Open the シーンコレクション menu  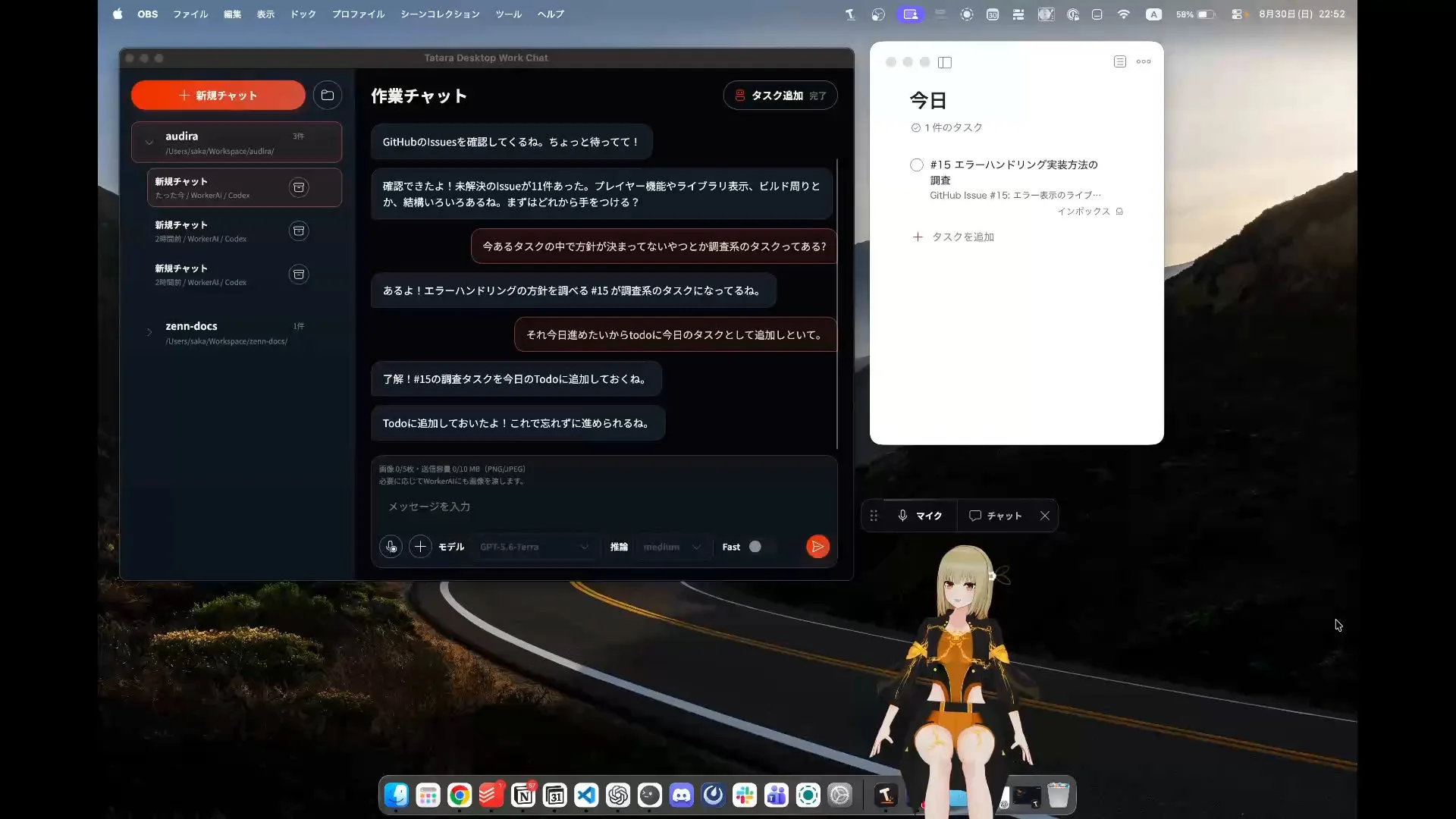pos(440,14)
